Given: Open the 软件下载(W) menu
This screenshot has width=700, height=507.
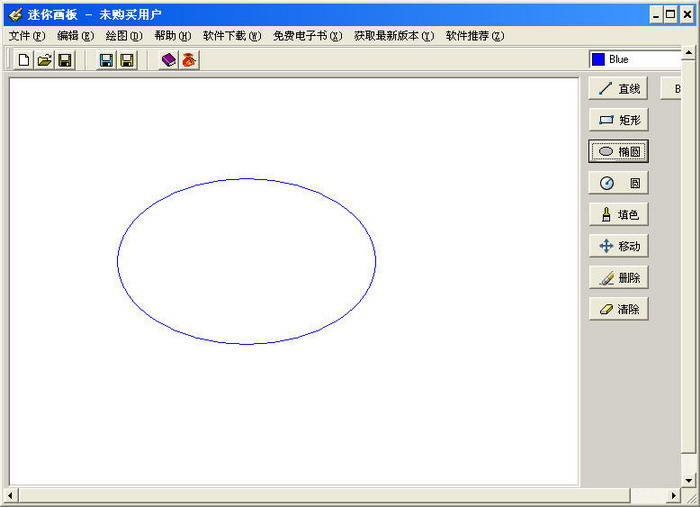Looking at the screenshot, I should tap(232, 36).
